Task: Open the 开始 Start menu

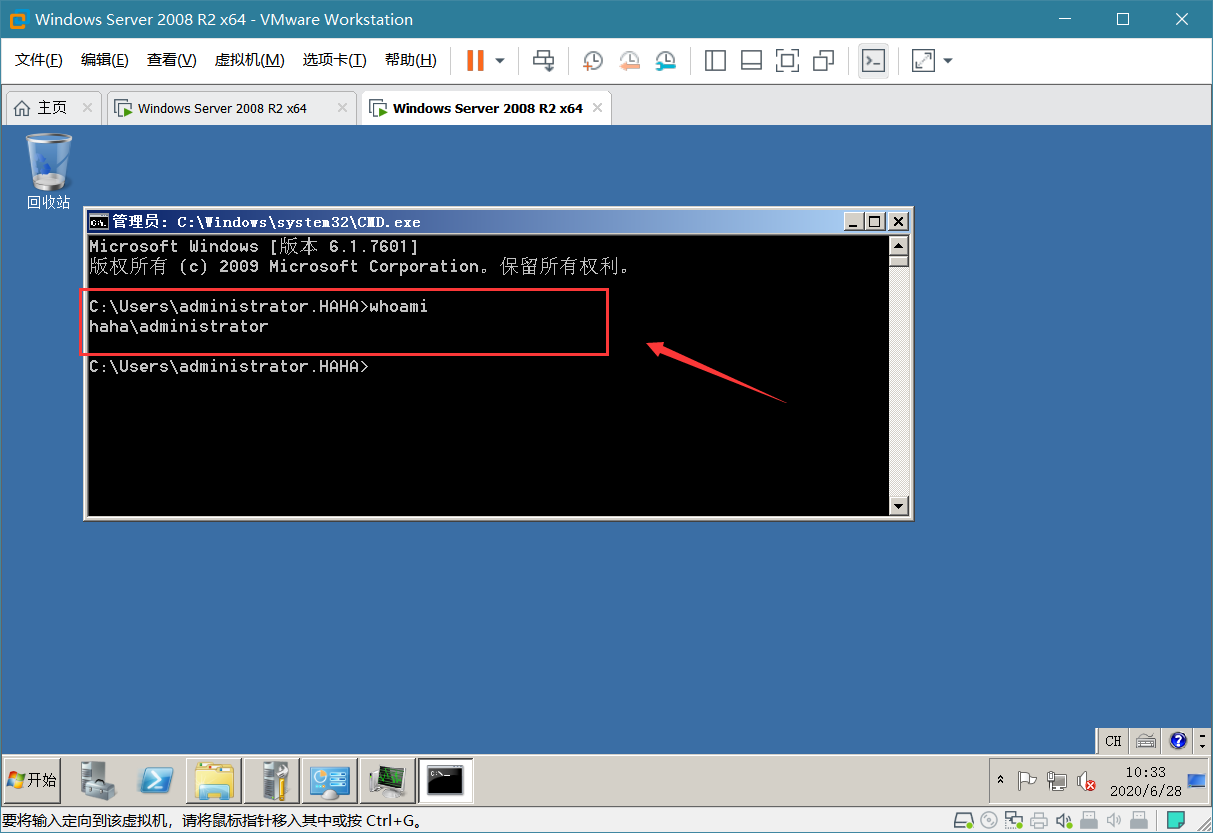Action: click(32, 780)
